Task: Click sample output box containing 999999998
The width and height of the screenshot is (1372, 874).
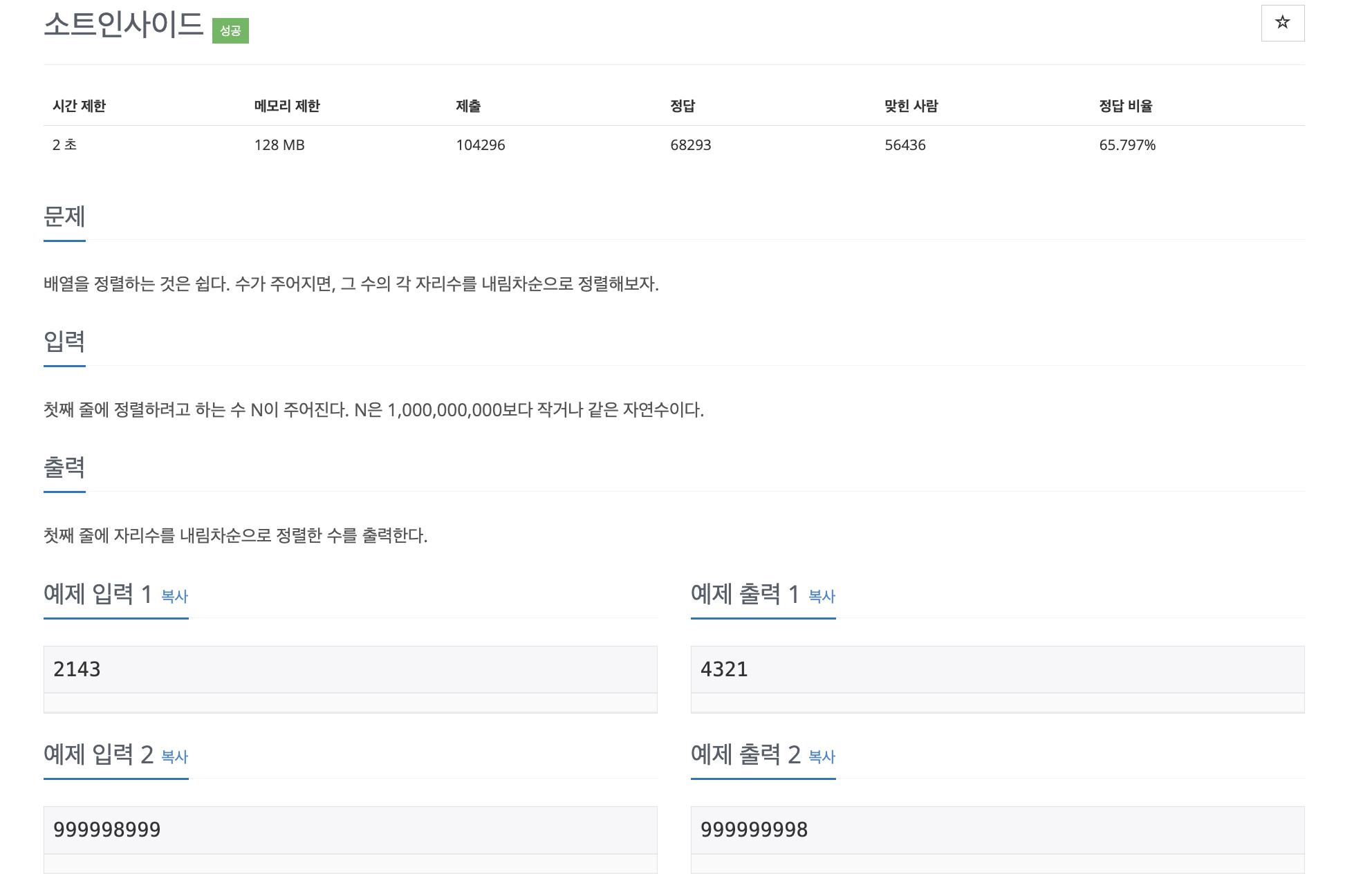Action: (997, 830)
